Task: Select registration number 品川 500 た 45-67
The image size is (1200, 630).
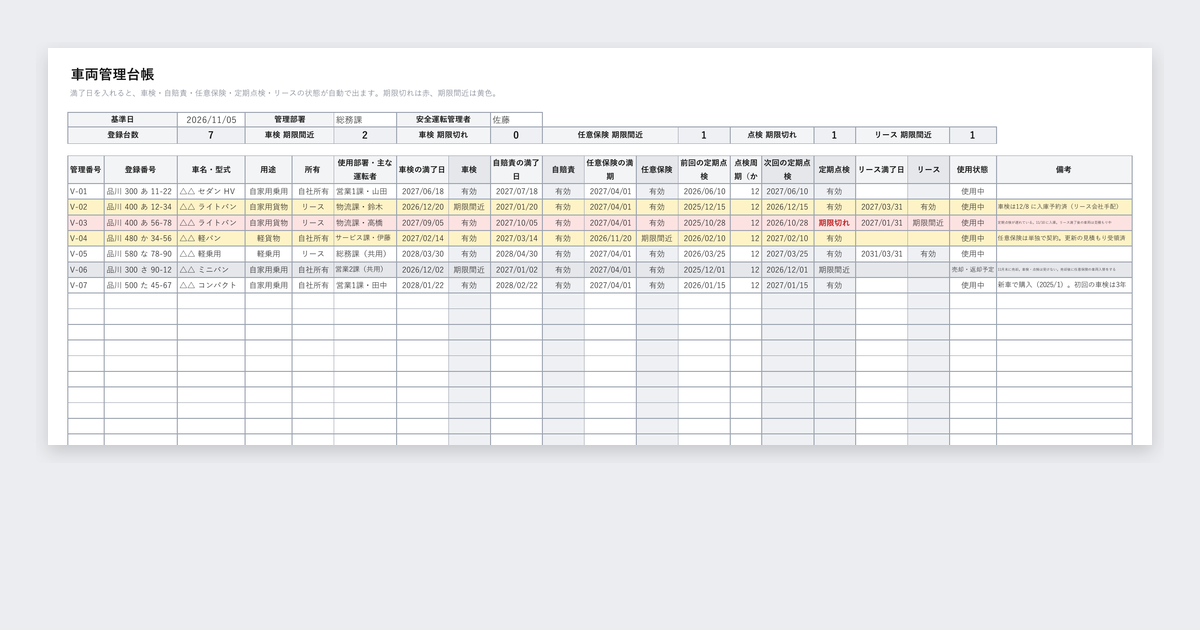Action: (141, 285)
